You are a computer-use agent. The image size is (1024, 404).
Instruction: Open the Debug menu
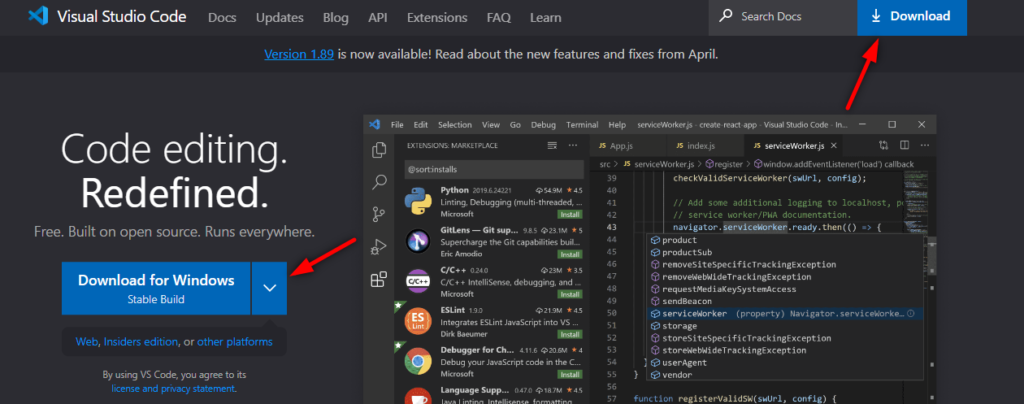click(x=543, y=125)
